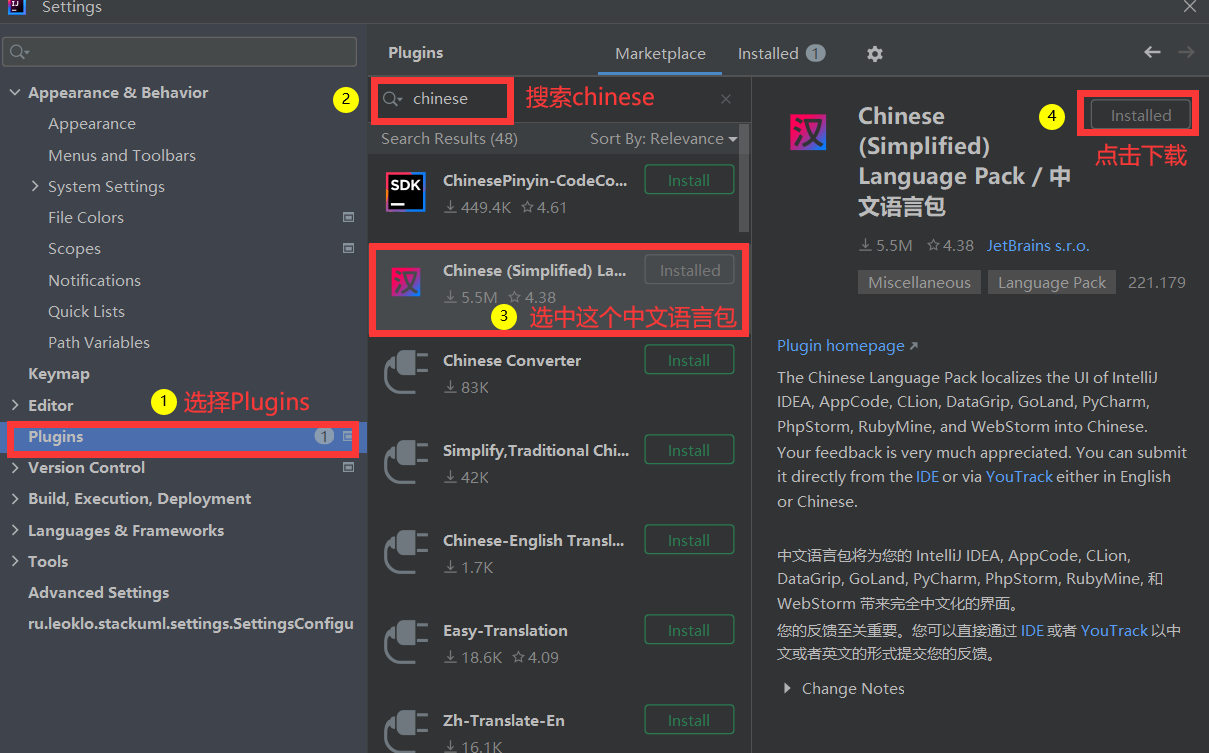Click the back navigation arrow
This screenshot has height=753, width=1209.
tap(1152, 52)
